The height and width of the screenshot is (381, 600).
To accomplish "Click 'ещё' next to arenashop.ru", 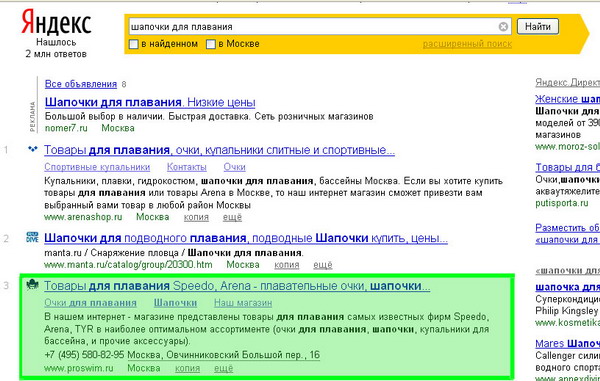I will 232,217.
